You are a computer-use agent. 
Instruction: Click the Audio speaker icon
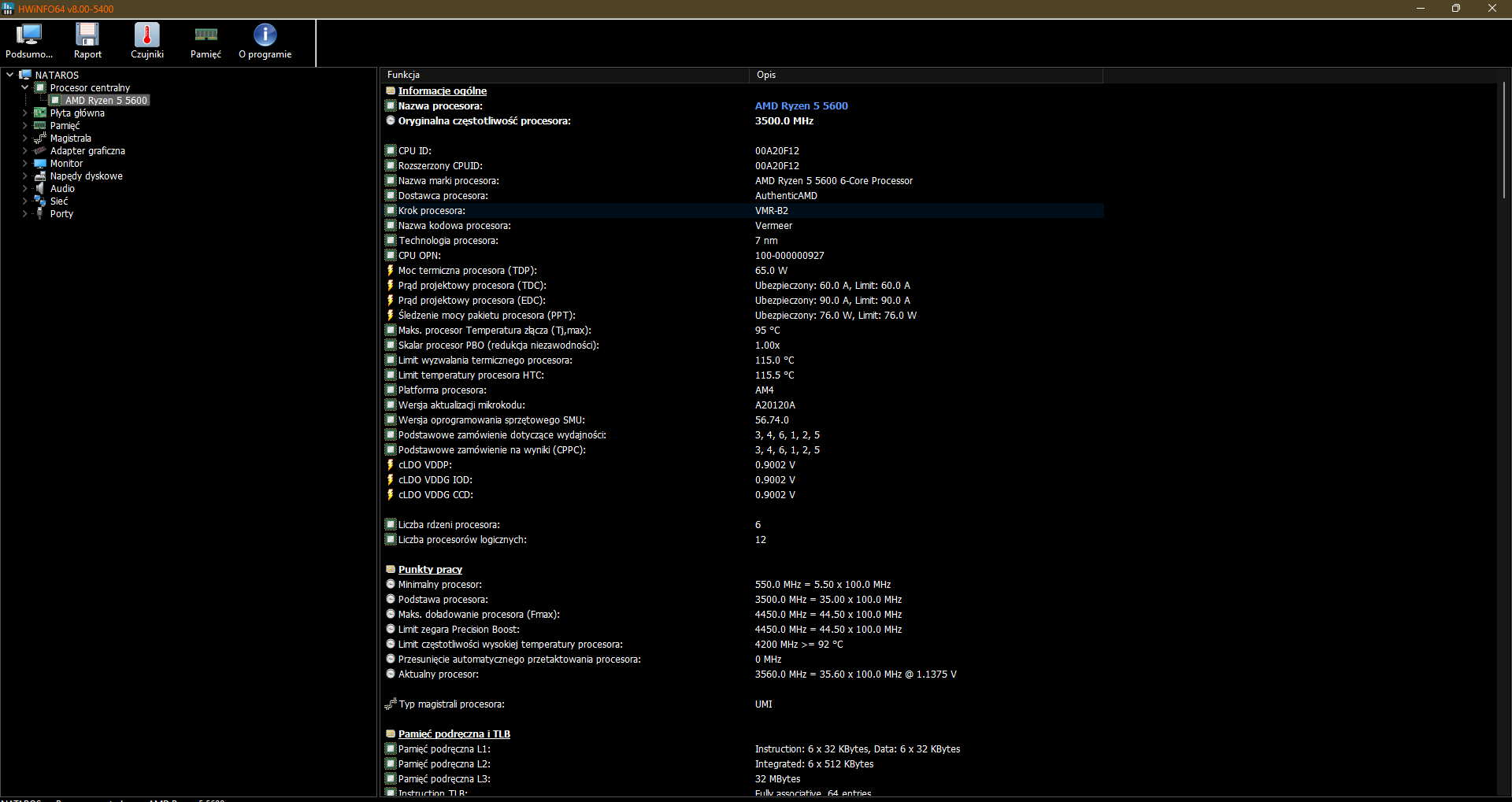click(40, 188)
